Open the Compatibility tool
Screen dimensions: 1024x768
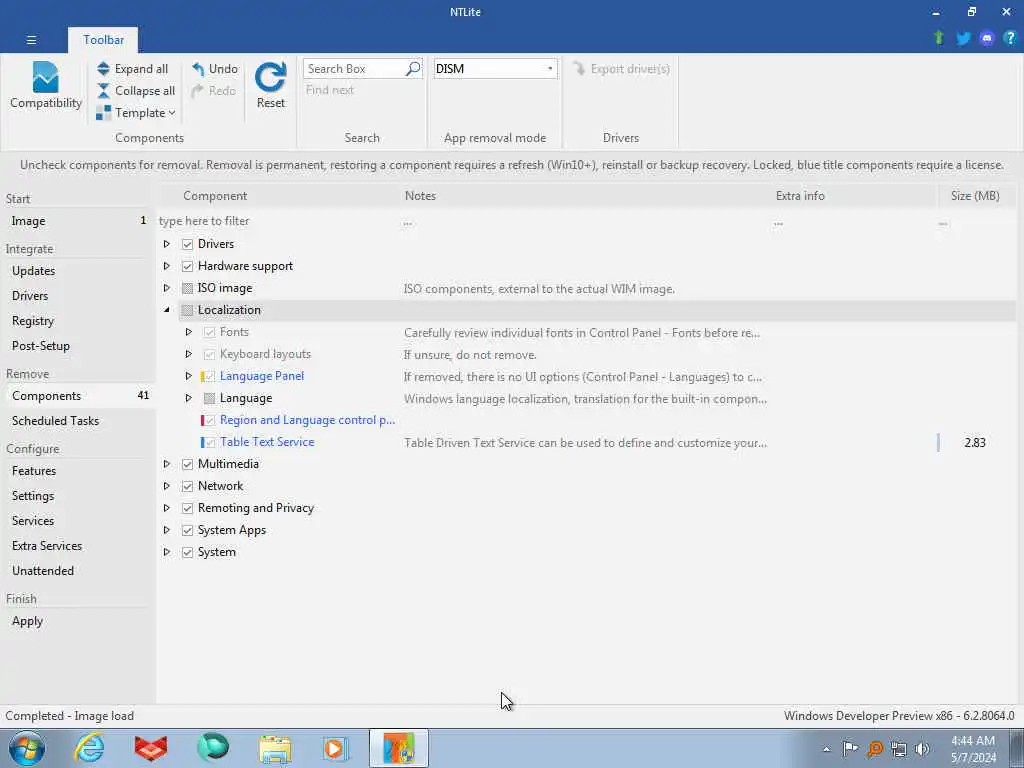pos(46,86)
